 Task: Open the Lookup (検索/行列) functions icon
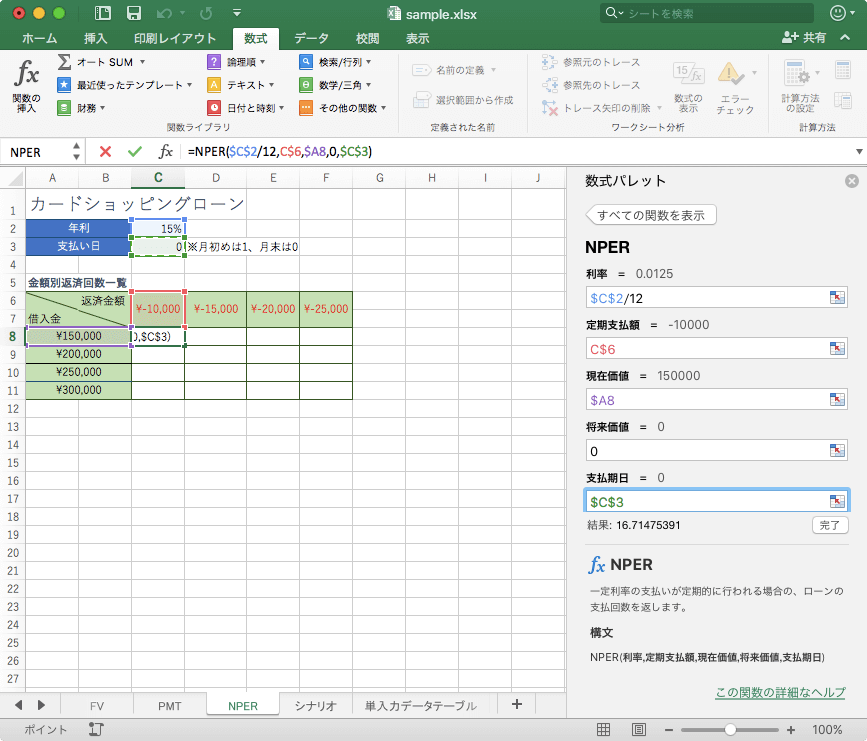point(306,62)
